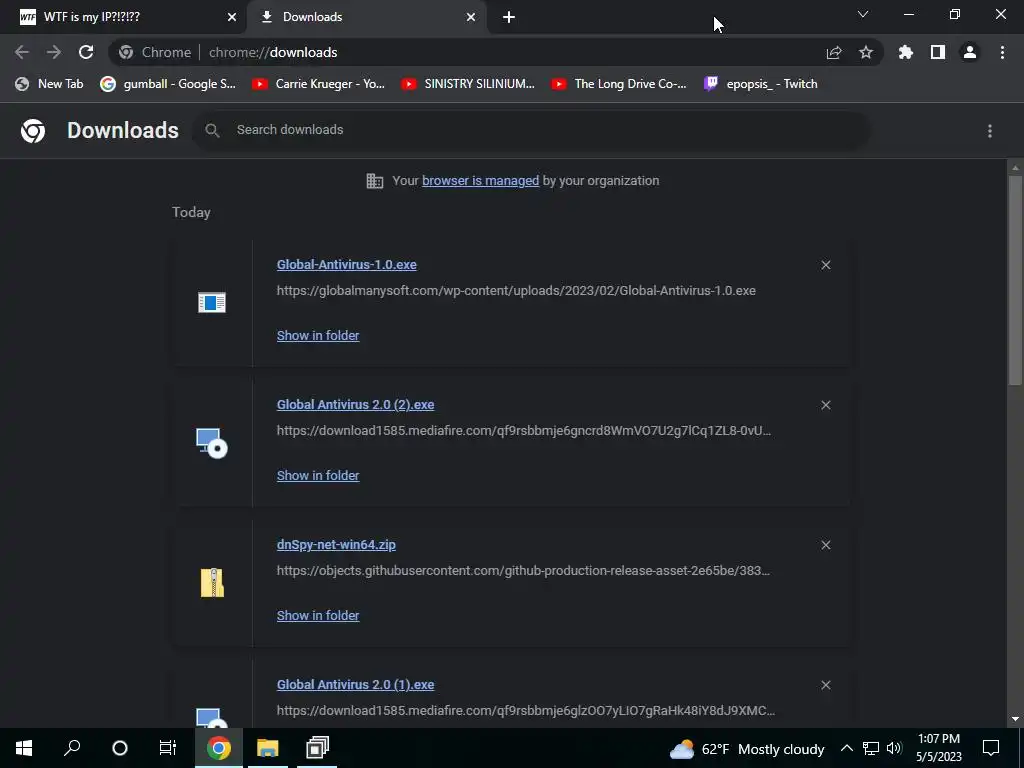
Task: Click the browser back arrow
Action: pyautogui.click(x=22, y=52)
